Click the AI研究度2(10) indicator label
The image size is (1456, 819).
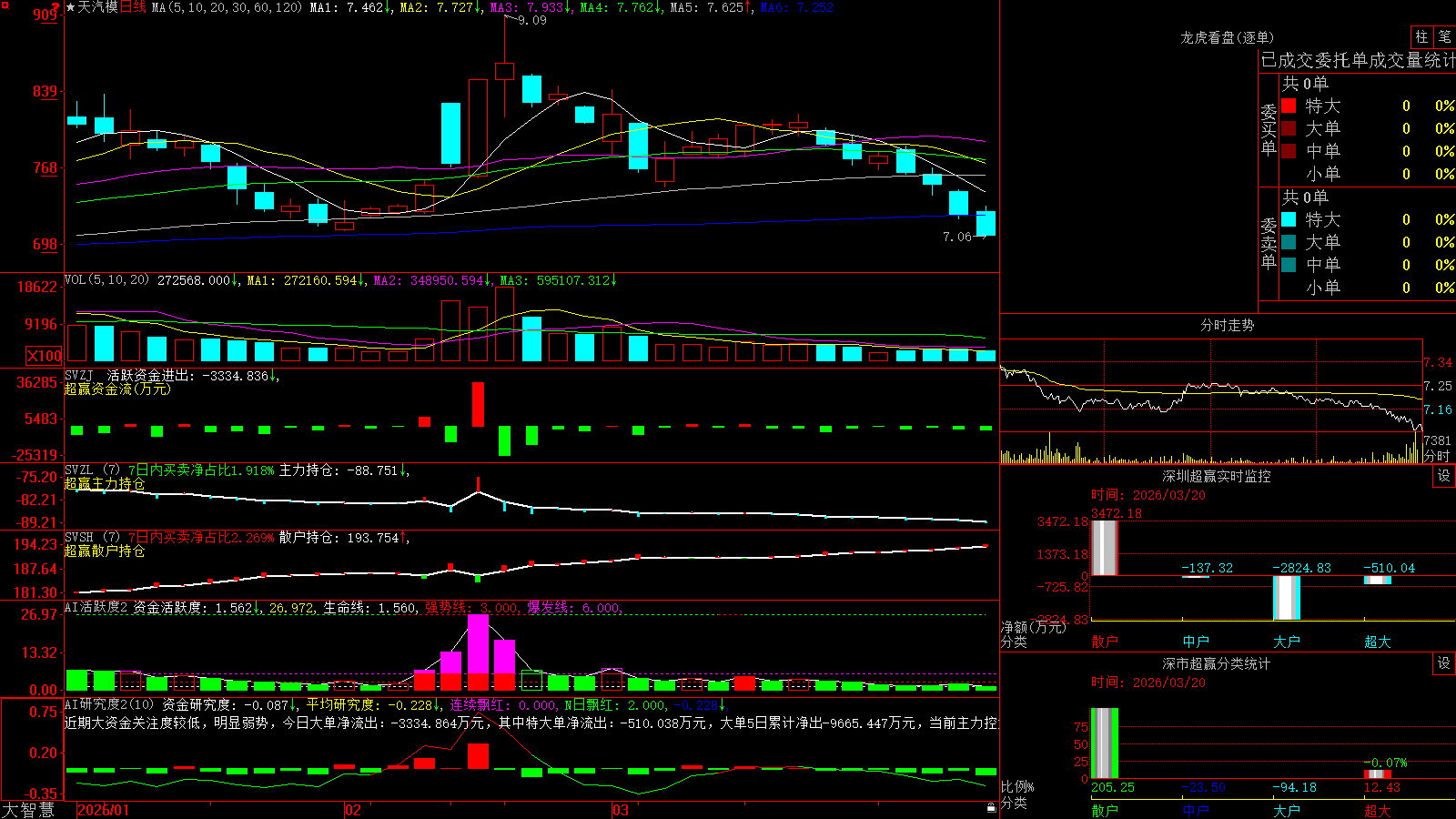(x=110, y=704)
